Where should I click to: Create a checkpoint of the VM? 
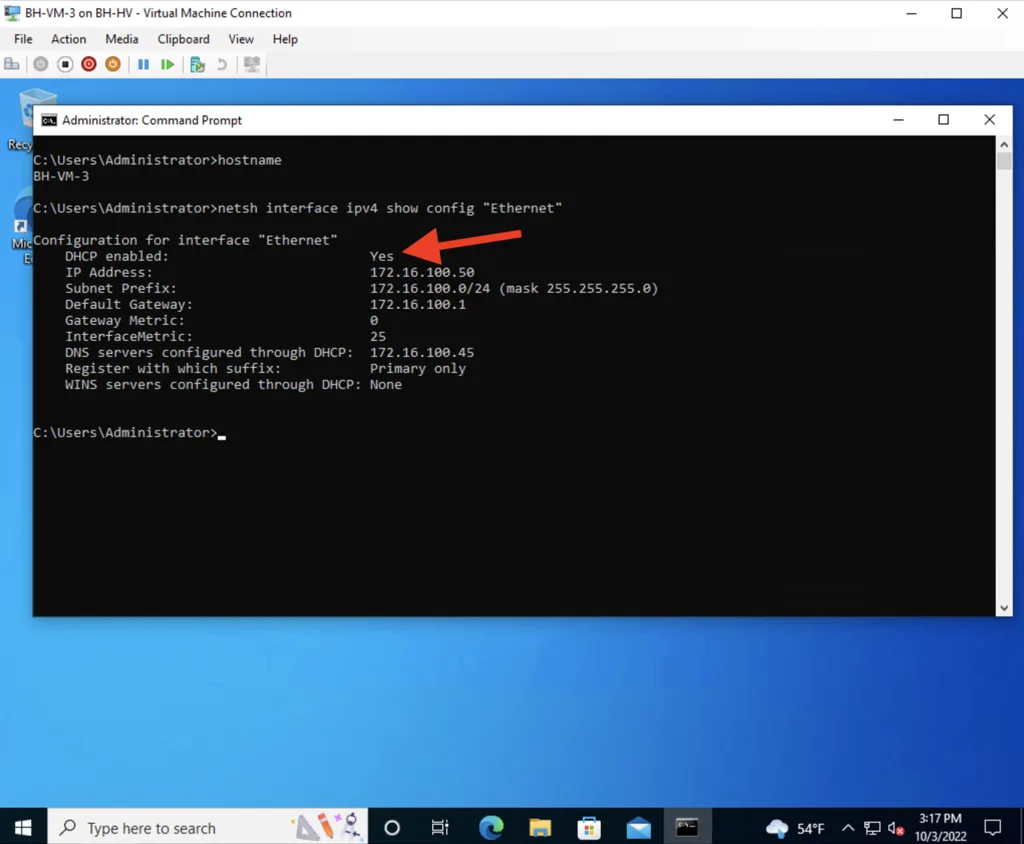coord(197,64)
